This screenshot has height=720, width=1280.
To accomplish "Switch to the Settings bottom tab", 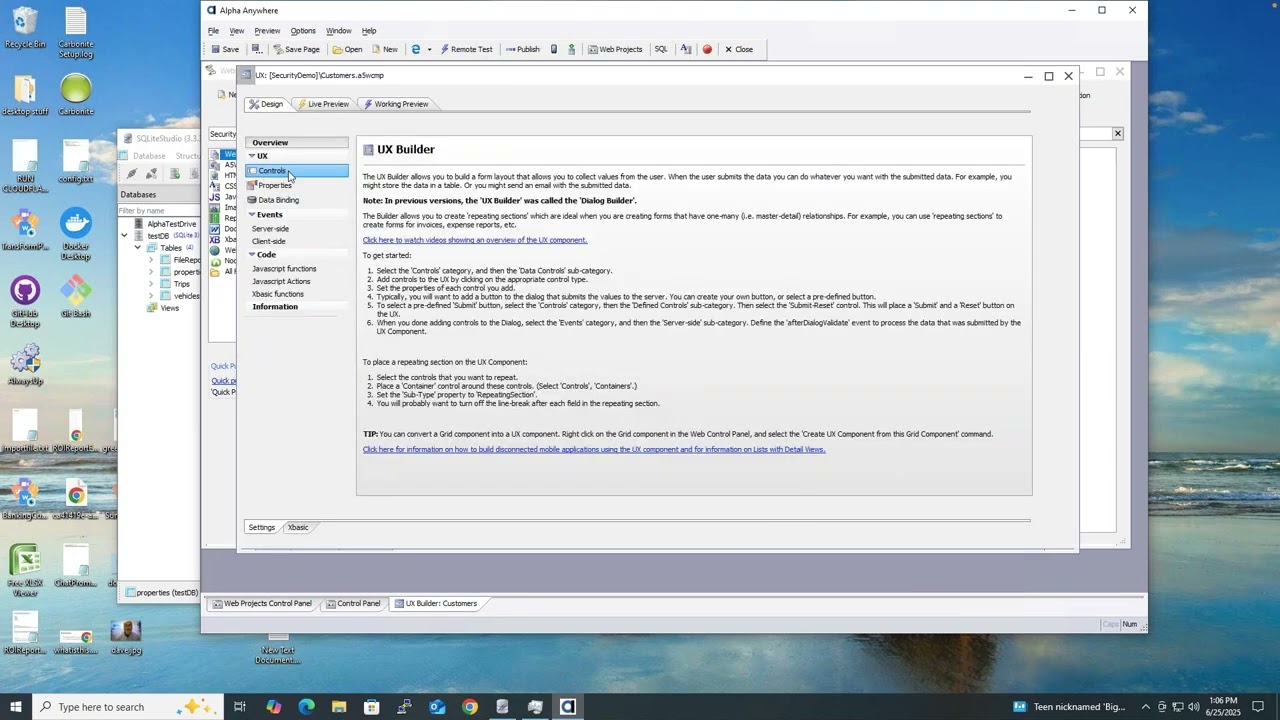I will (262, 528).
